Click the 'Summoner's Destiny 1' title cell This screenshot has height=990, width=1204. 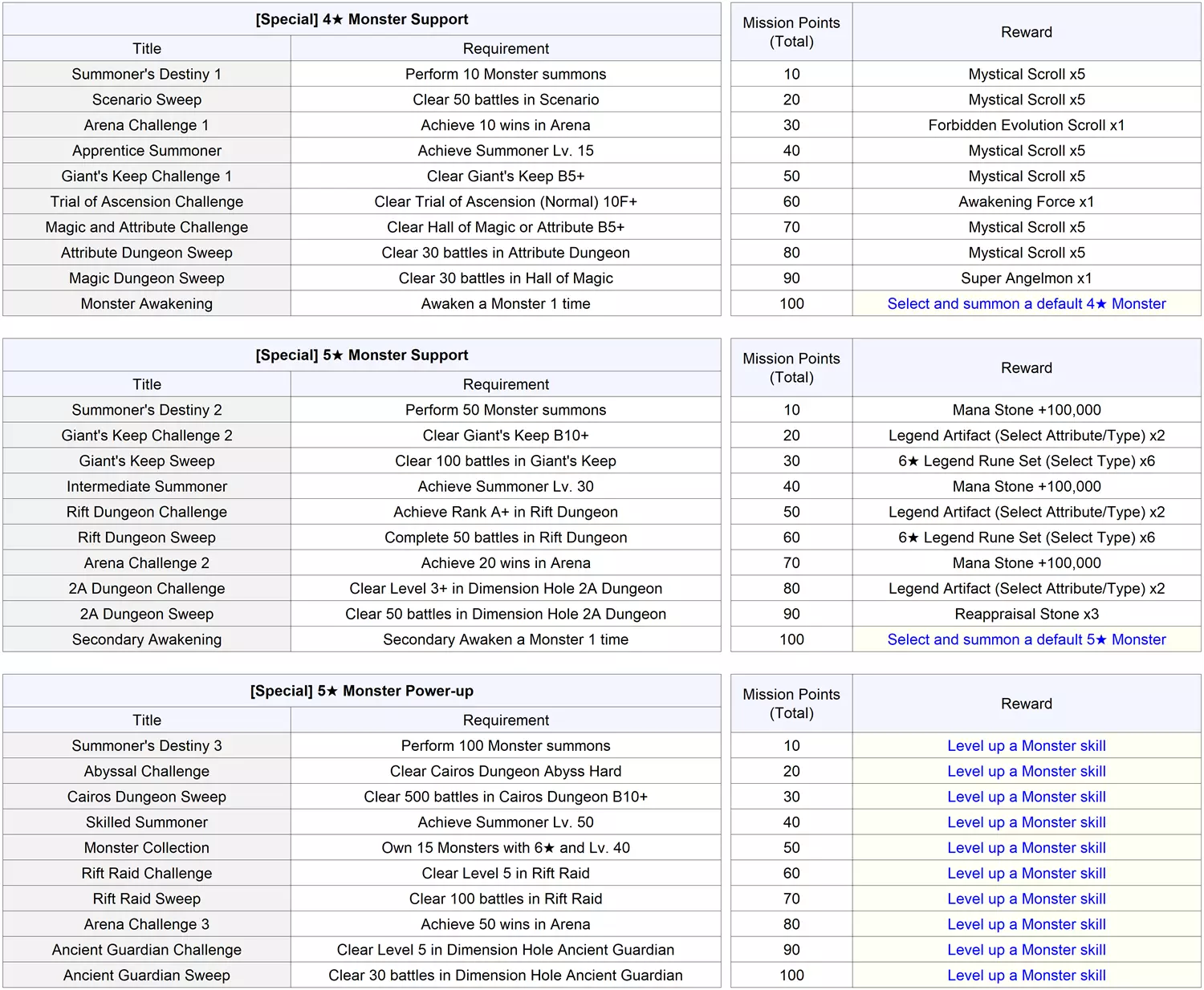pos(146,75)
